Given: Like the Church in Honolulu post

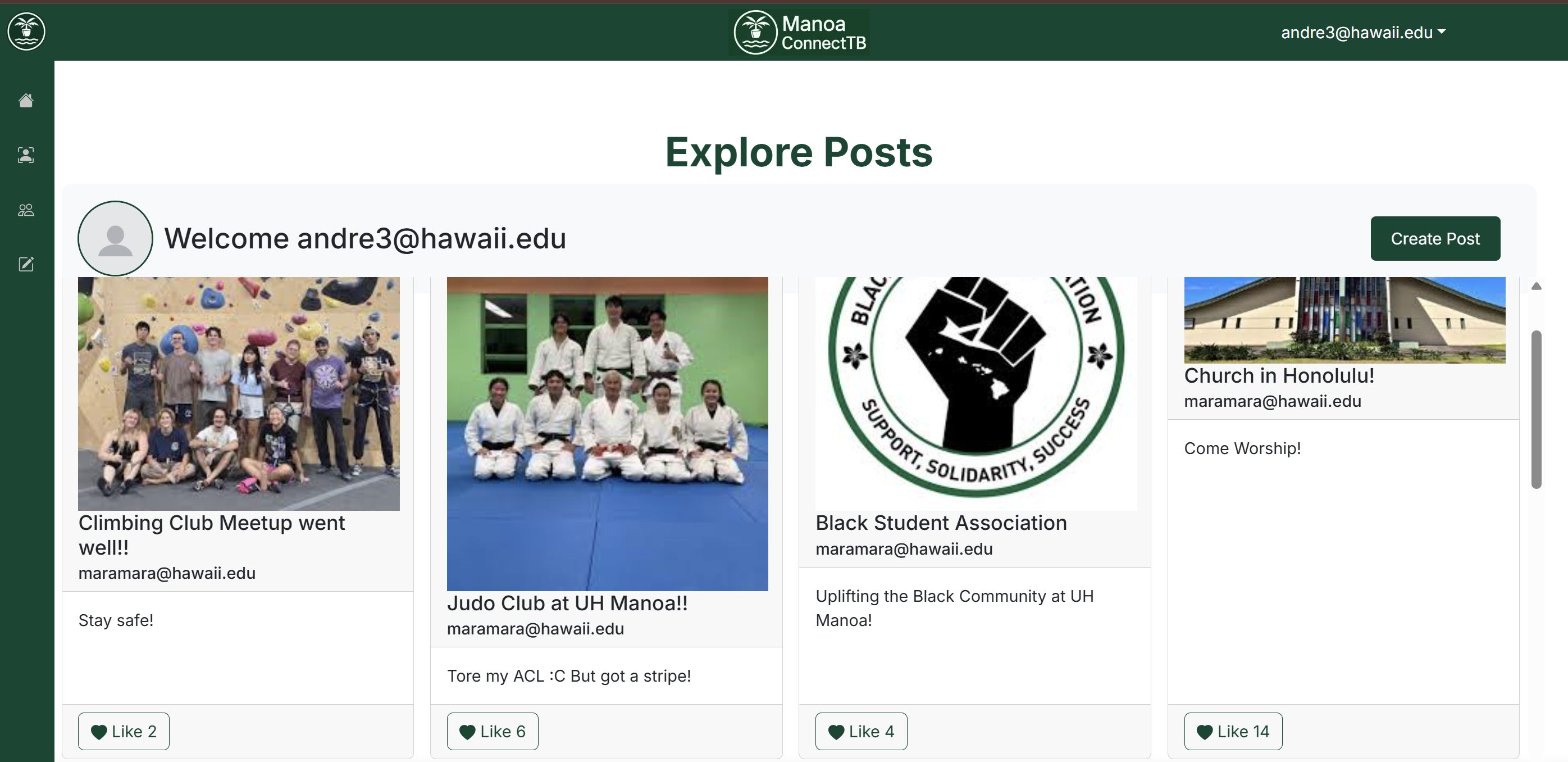Looking at the screenshot, I should pyautogui.click(x=1233, y=731).
